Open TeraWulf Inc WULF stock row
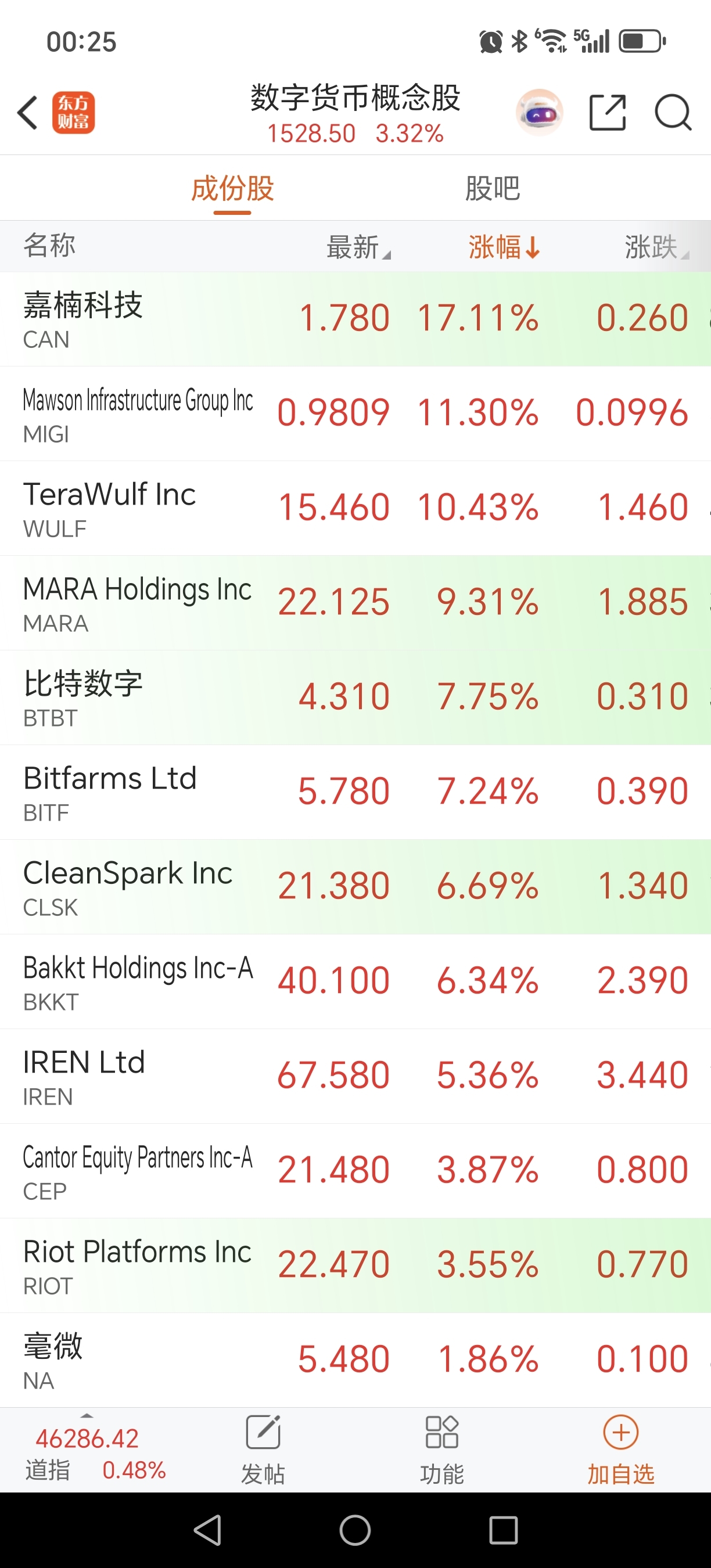This screenshot has height=1568, width=711. 355,508
